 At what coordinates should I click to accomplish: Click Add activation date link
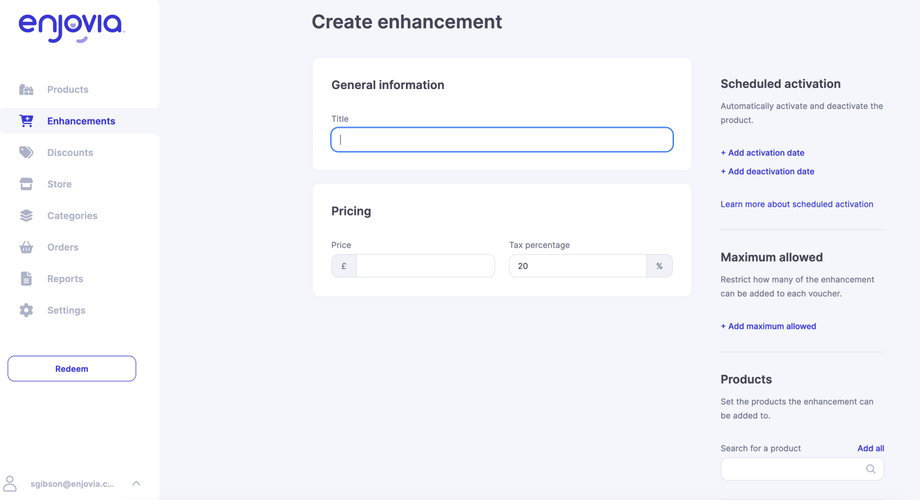click(762, 153)
